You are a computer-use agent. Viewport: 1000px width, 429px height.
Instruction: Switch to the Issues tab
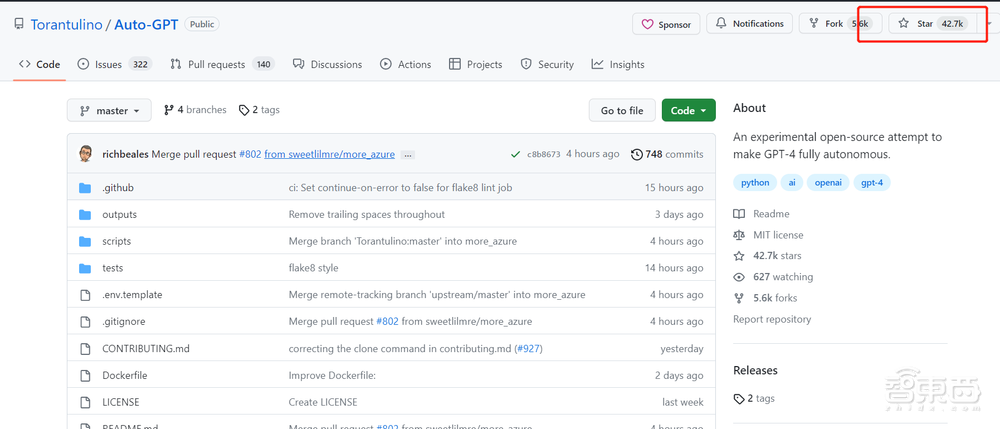(114, 64)
